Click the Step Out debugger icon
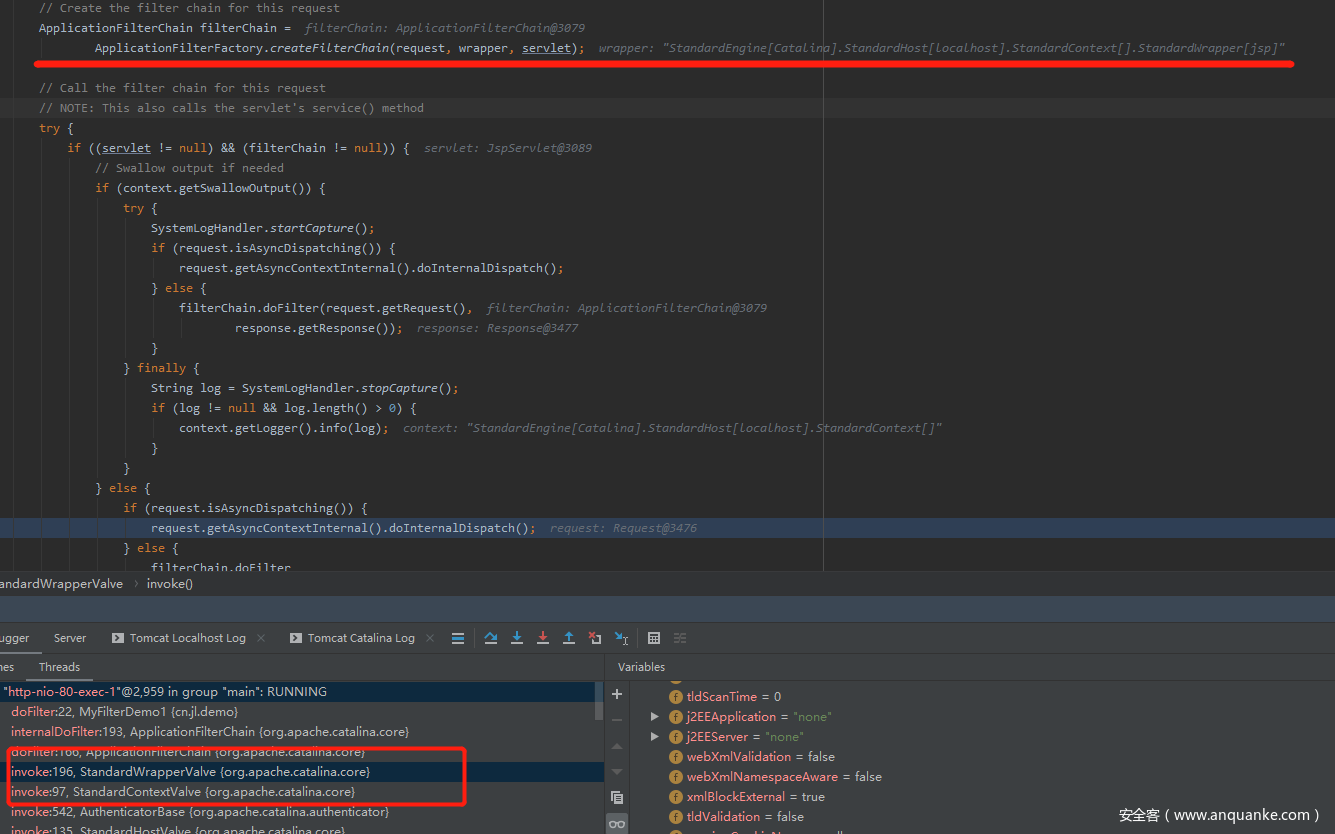Screen dimensions: 1335x834 coord(569,638)
